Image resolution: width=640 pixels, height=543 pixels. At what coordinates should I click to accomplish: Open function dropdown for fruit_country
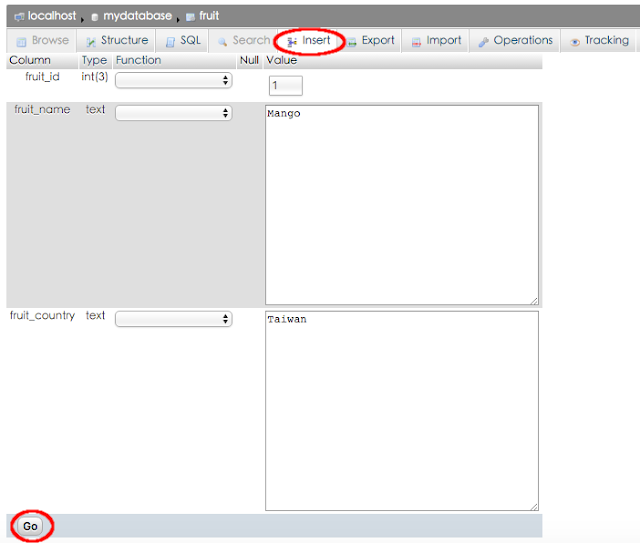[x=174, y=318]
